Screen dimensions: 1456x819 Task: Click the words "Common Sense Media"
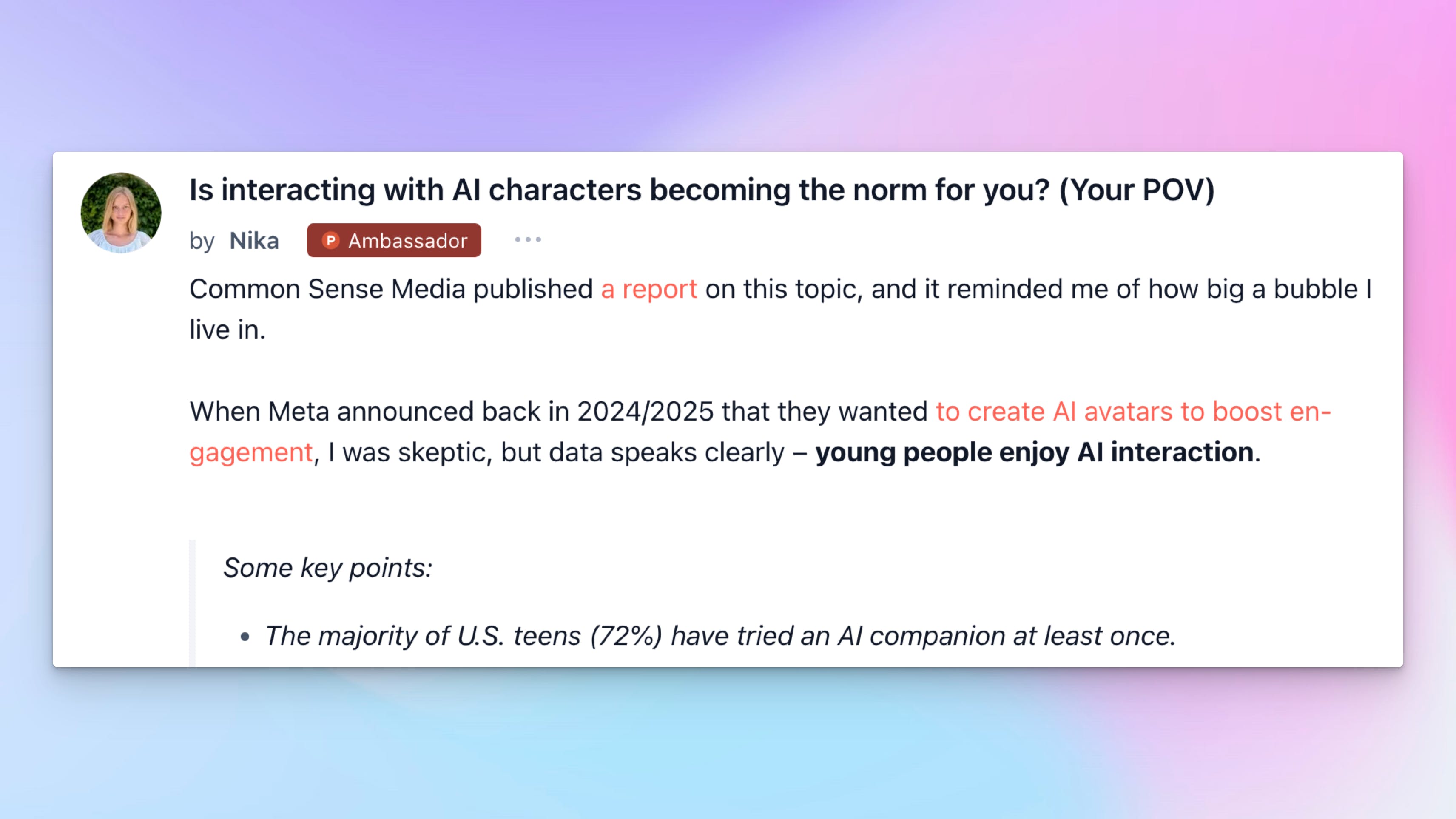pos(327,290)
